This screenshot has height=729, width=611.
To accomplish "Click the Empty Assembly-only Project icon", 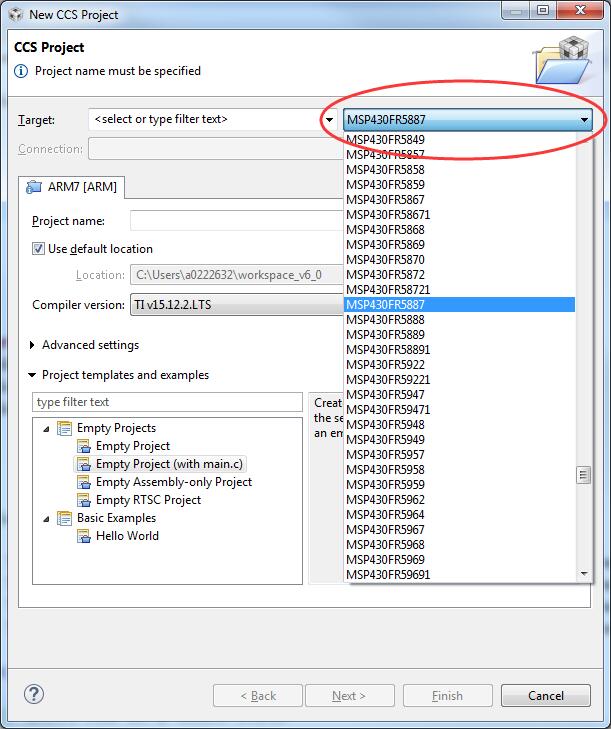I will [84, 482].
